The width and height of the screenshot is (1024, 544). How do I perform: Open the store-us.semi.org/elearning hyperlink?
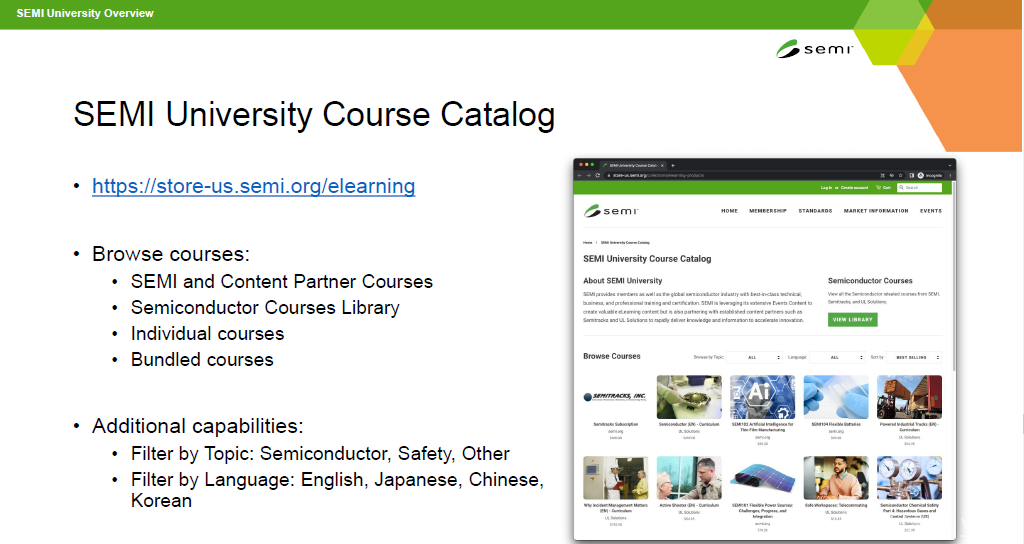pos(253,186)
